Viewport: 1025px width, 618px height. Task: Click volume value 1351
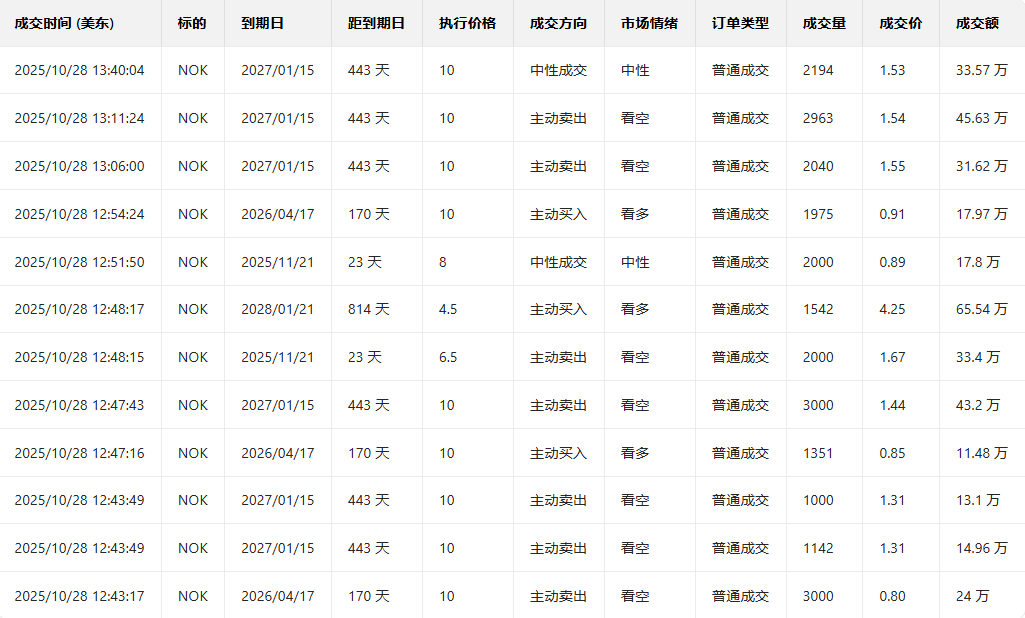(x=818, y=453)
